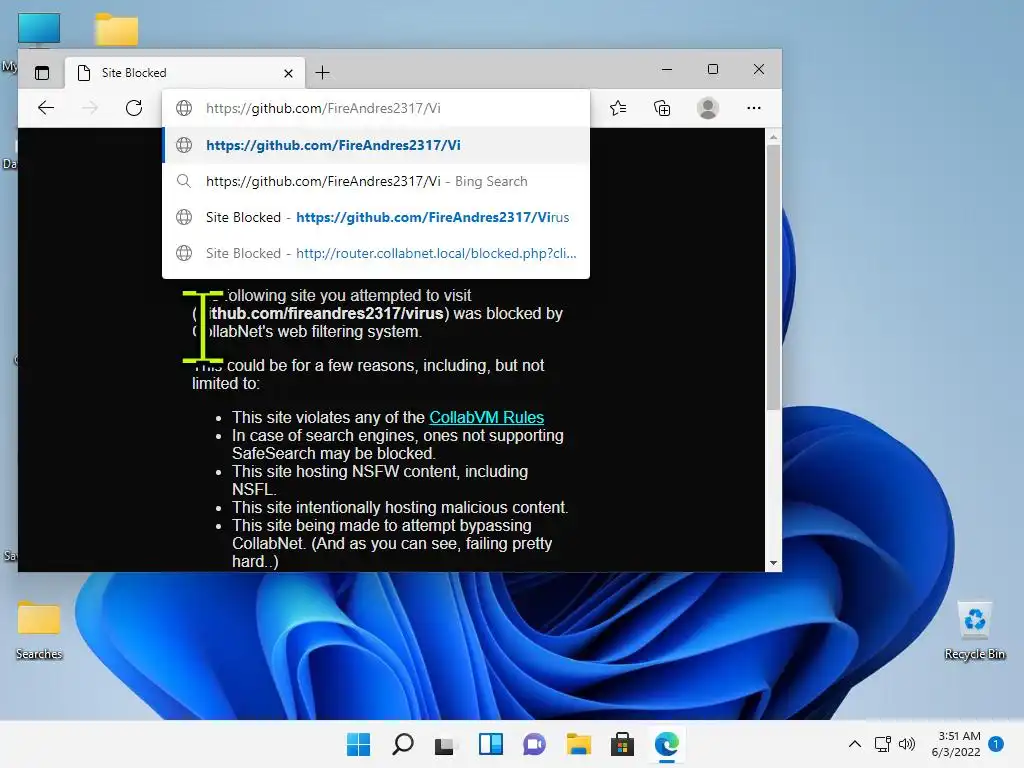
Task: Minimize the Edge browser window
Action: point(667,69)
